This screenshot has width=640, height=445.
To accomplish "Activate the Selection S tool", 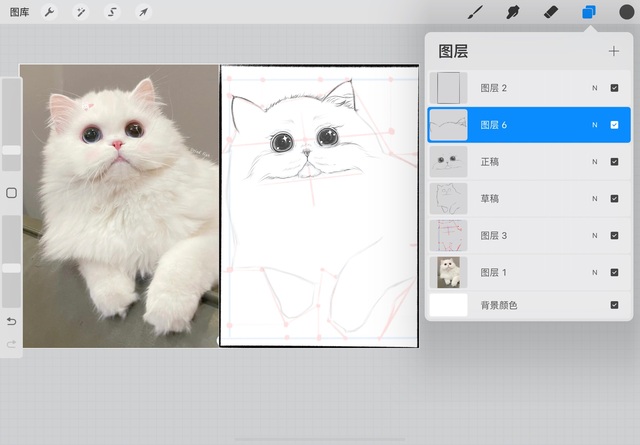I will click(x=112, y=12).
